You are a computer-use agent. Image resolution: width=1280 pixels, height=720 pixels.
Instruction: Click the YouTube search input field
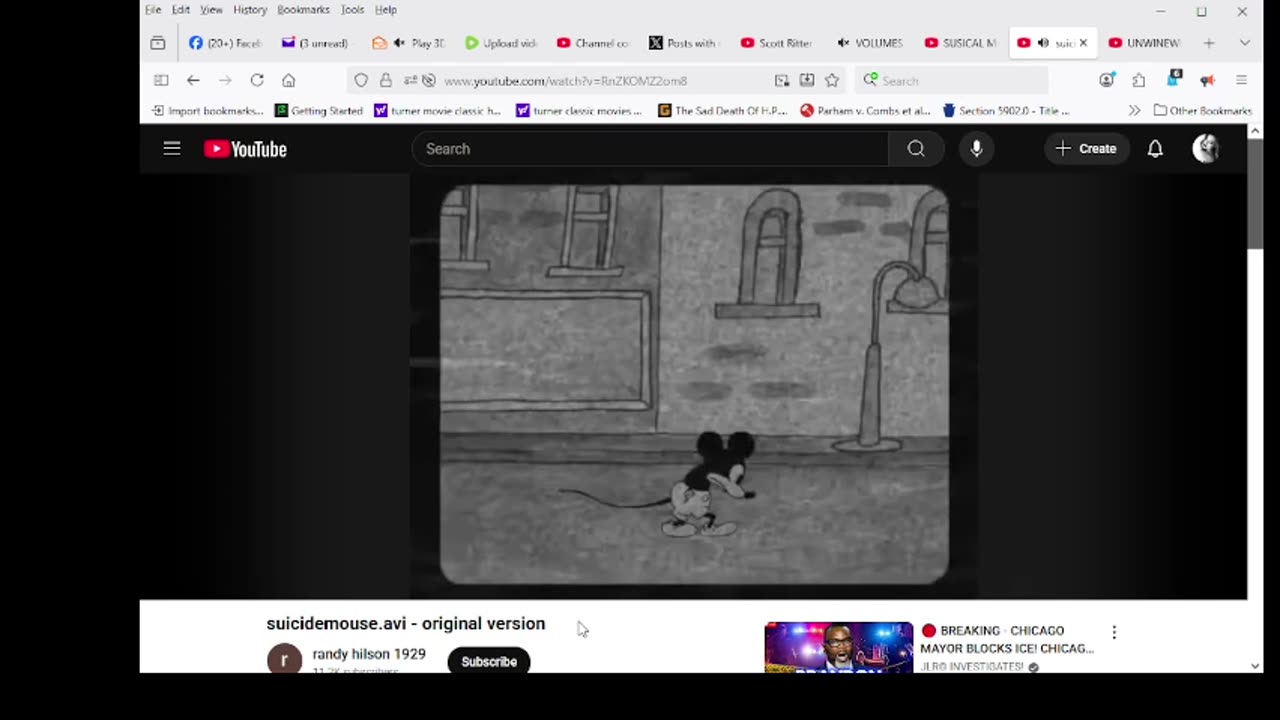pyautogui.click(x=650, y=149)
